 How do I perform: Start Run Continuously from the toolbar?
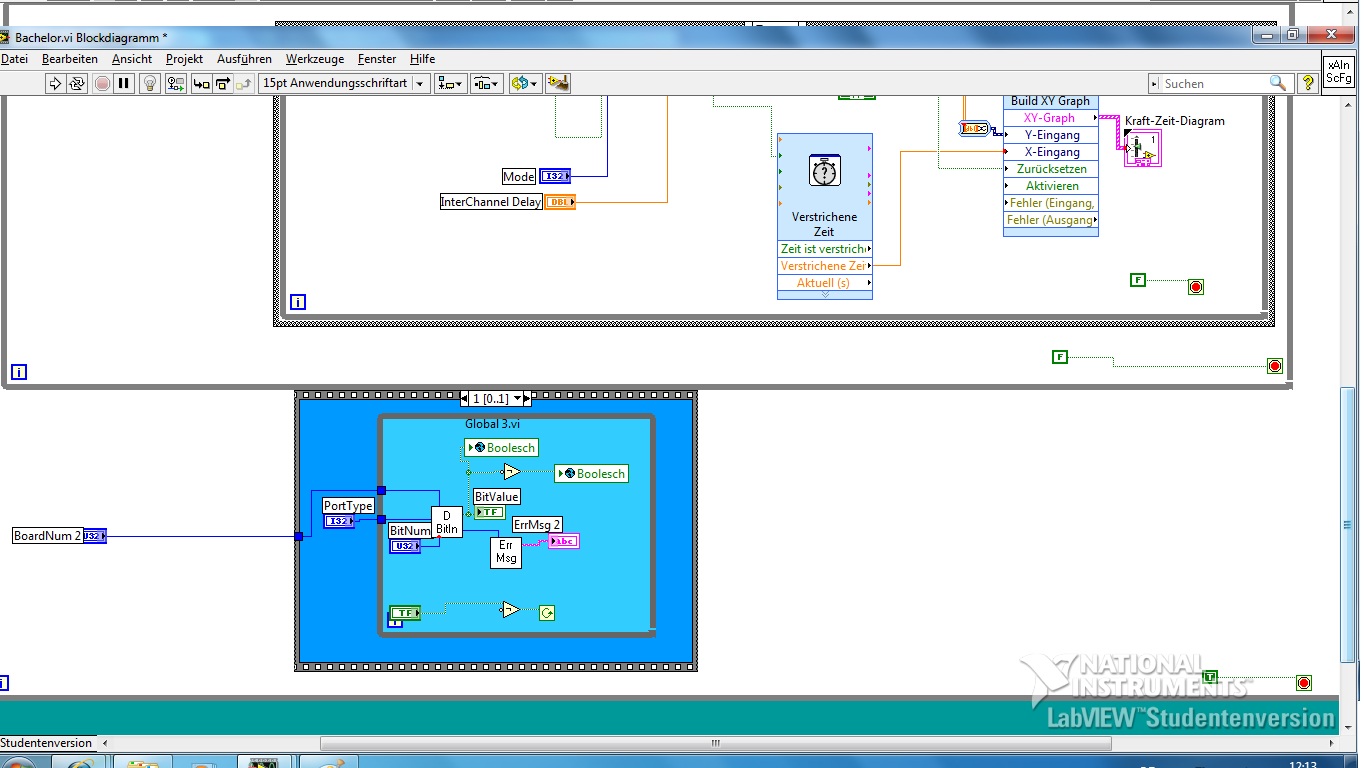point(77,83)
